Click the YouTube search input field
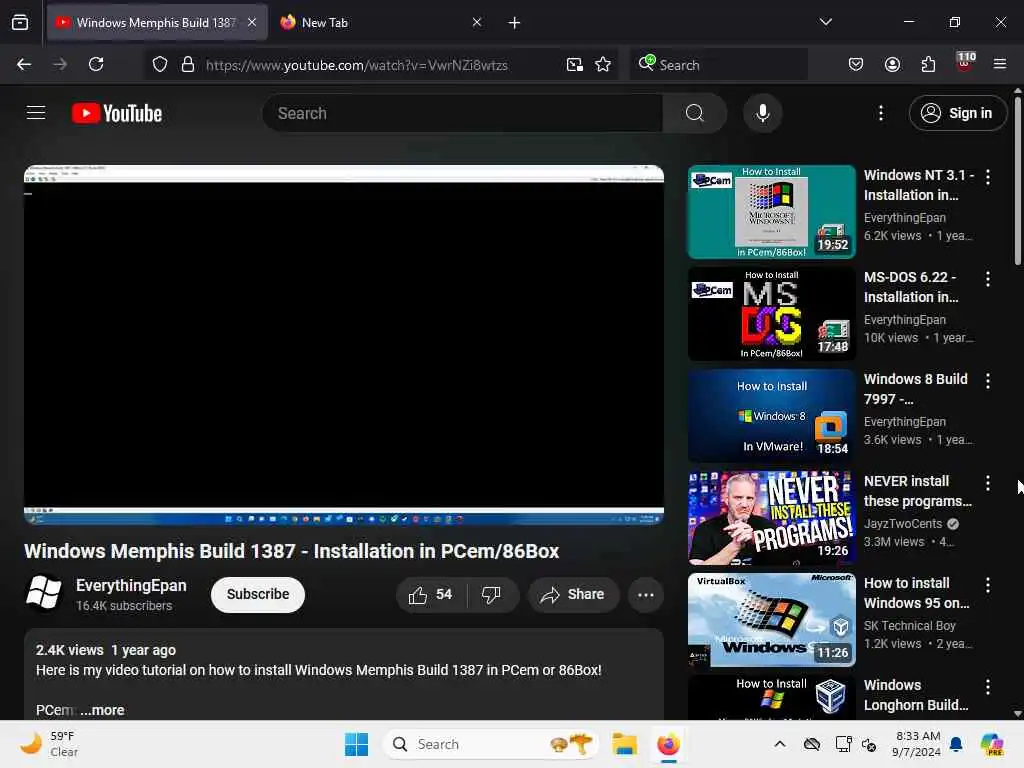Image resolution: width=1024 pixels, height=768 pixels. (463, 113)
